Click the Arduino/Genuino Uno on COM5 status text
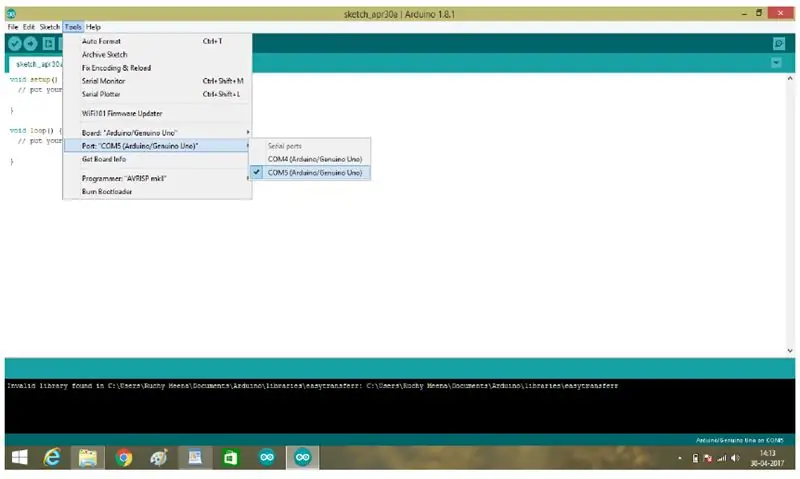Image resolution: width=800 pixels, height=479 pixels. coord(739,440)
